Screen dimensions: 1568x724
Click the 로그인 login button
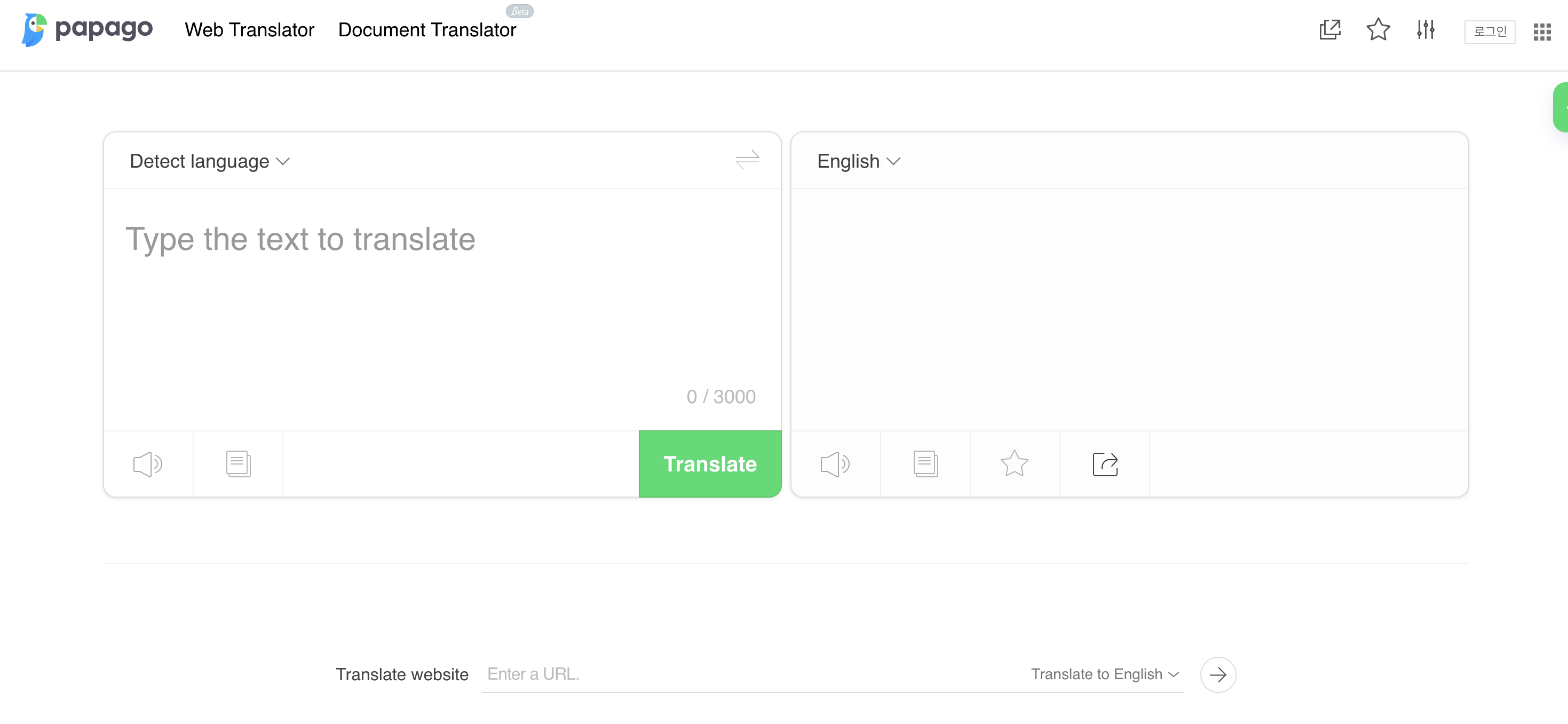[1490, 31]
